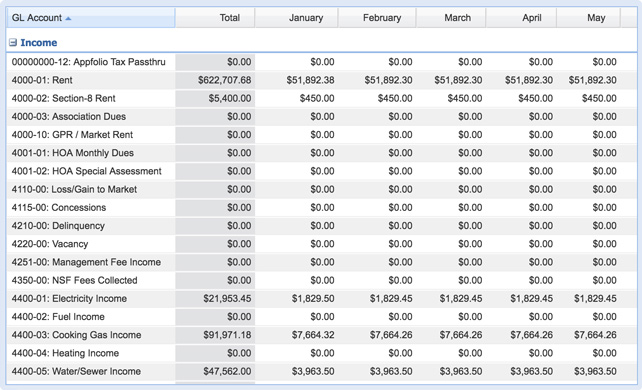The width and height of the screenshot is (642, 390).
Task: Click Cooking Gas Income January value $7,664.32
Action: (313, 335)
